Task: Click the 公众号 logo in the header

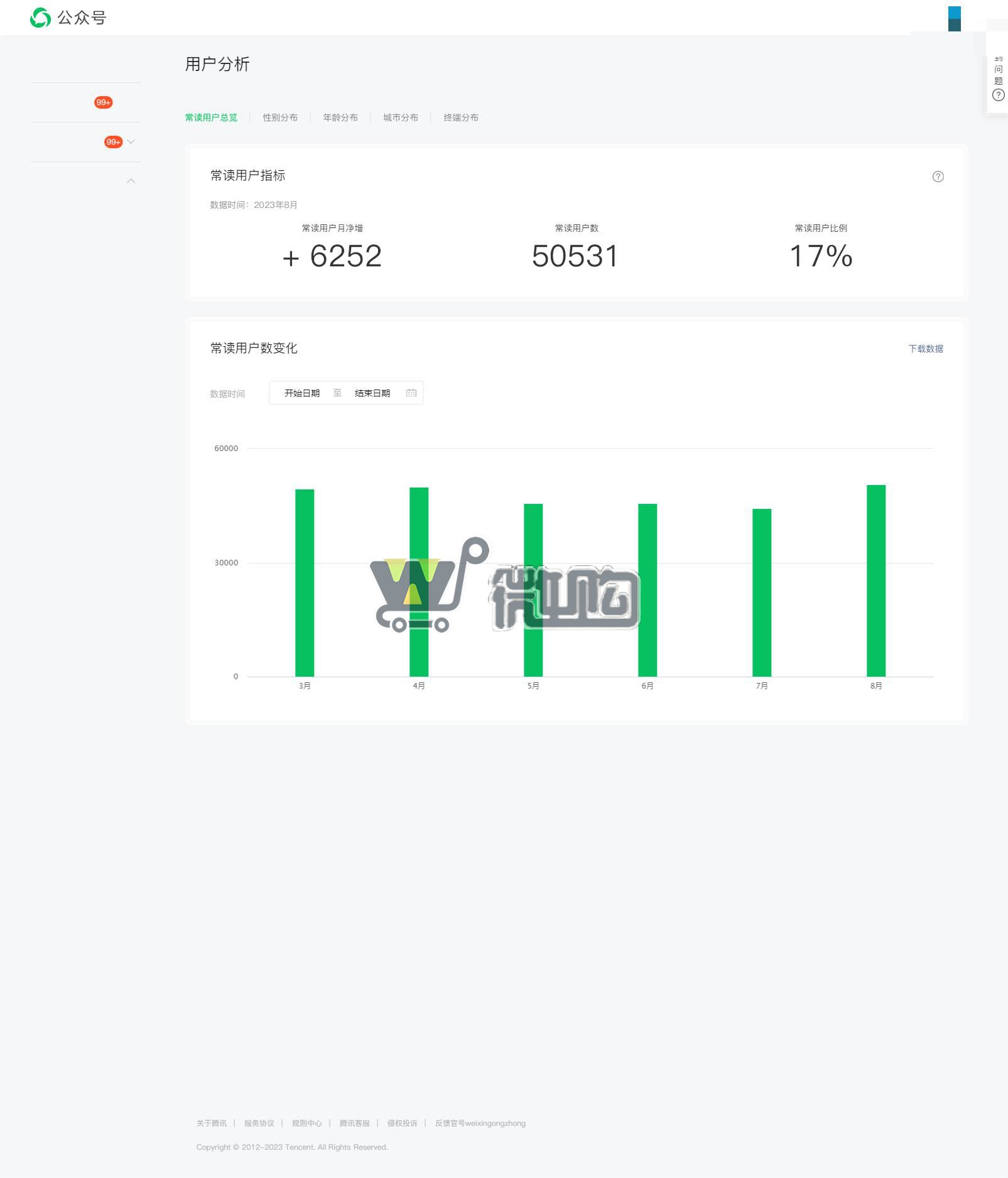Action: pyautogui.click(x=68, y=18)
